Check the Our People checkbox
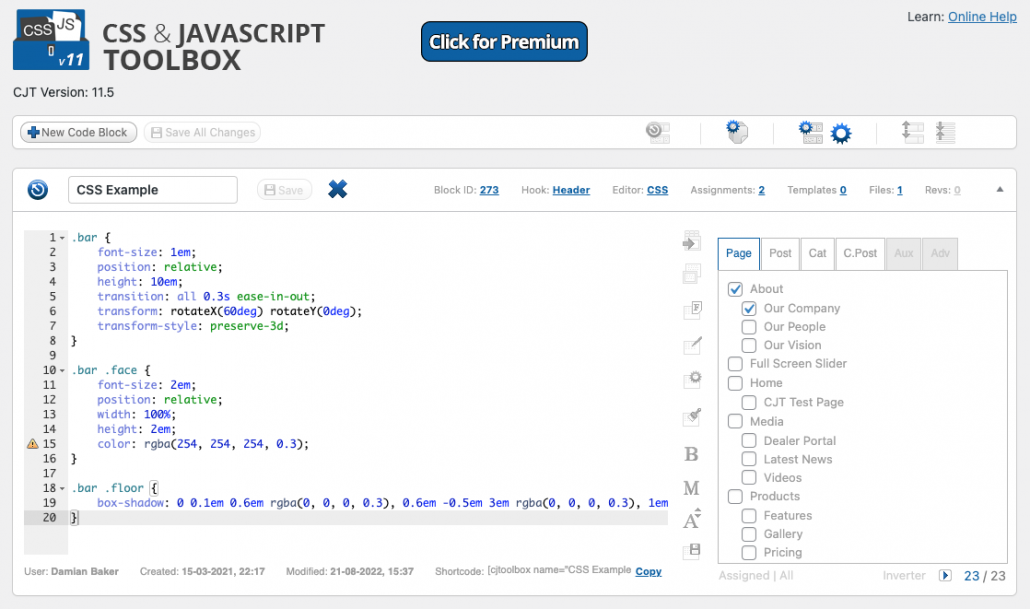Screen dimensions: 1030x609 [x=749, y=327]
